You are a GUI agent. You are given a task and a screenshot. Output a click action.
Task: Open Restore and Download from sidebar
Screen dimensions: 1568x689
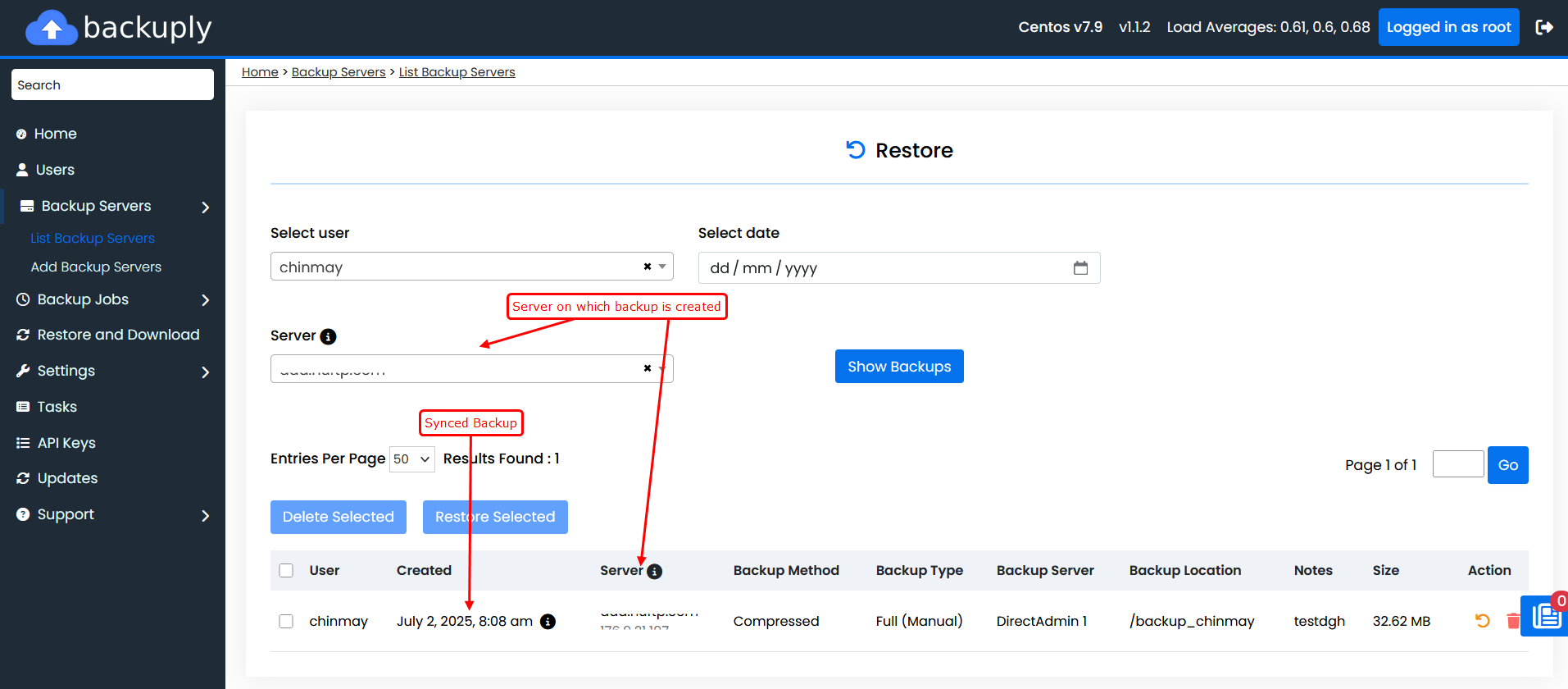click(118, 335)
